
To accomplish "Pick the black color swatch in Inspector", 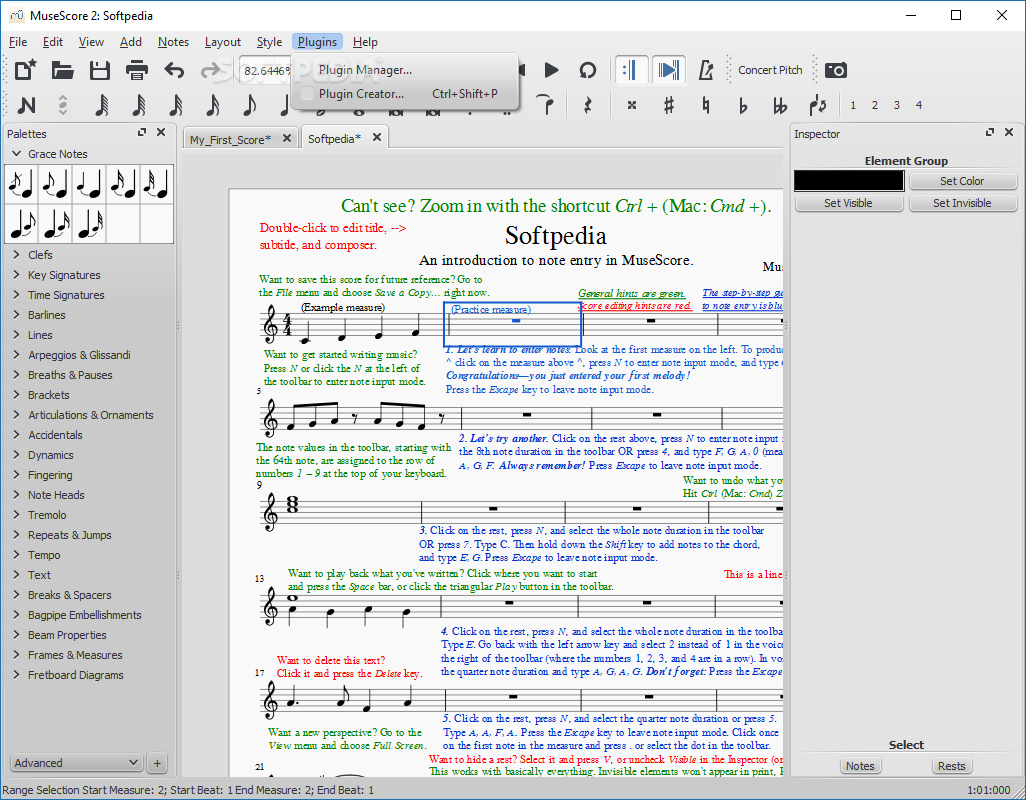I will [849, 181].
